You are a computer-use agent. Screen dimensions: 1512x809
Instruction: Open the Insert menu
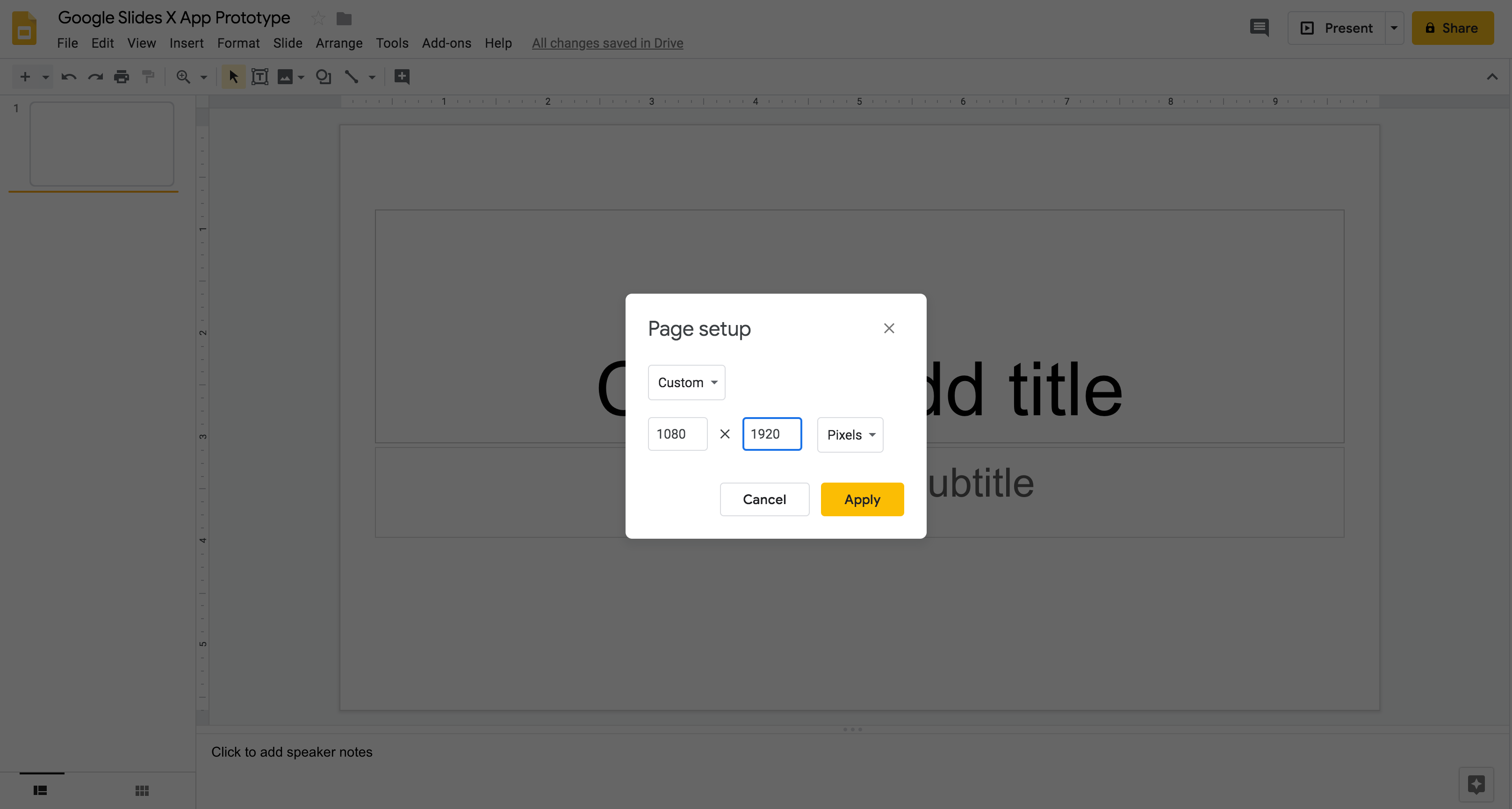click(187, 43)
